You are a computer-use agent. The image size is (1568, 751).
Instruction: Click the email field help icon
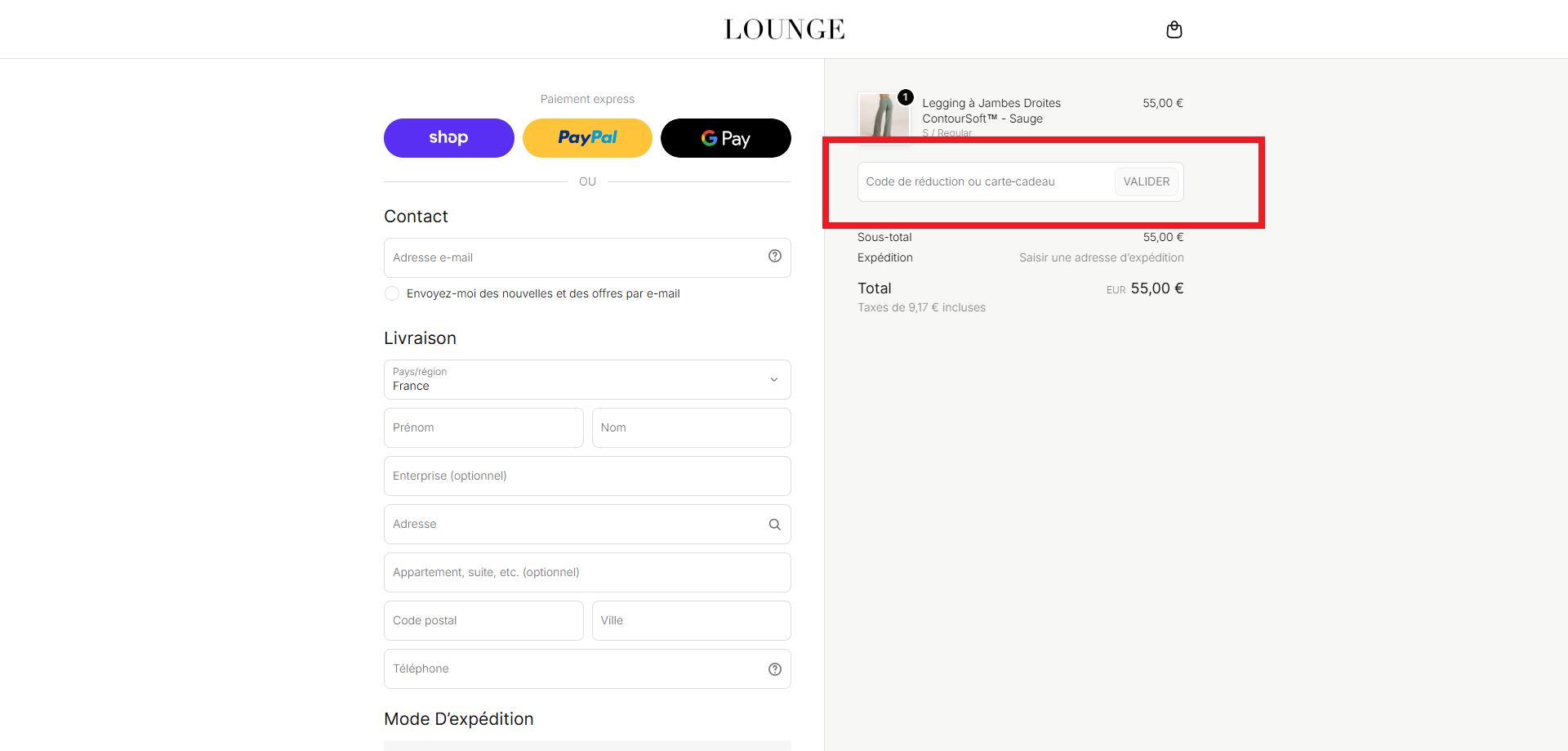coord(774,257)
